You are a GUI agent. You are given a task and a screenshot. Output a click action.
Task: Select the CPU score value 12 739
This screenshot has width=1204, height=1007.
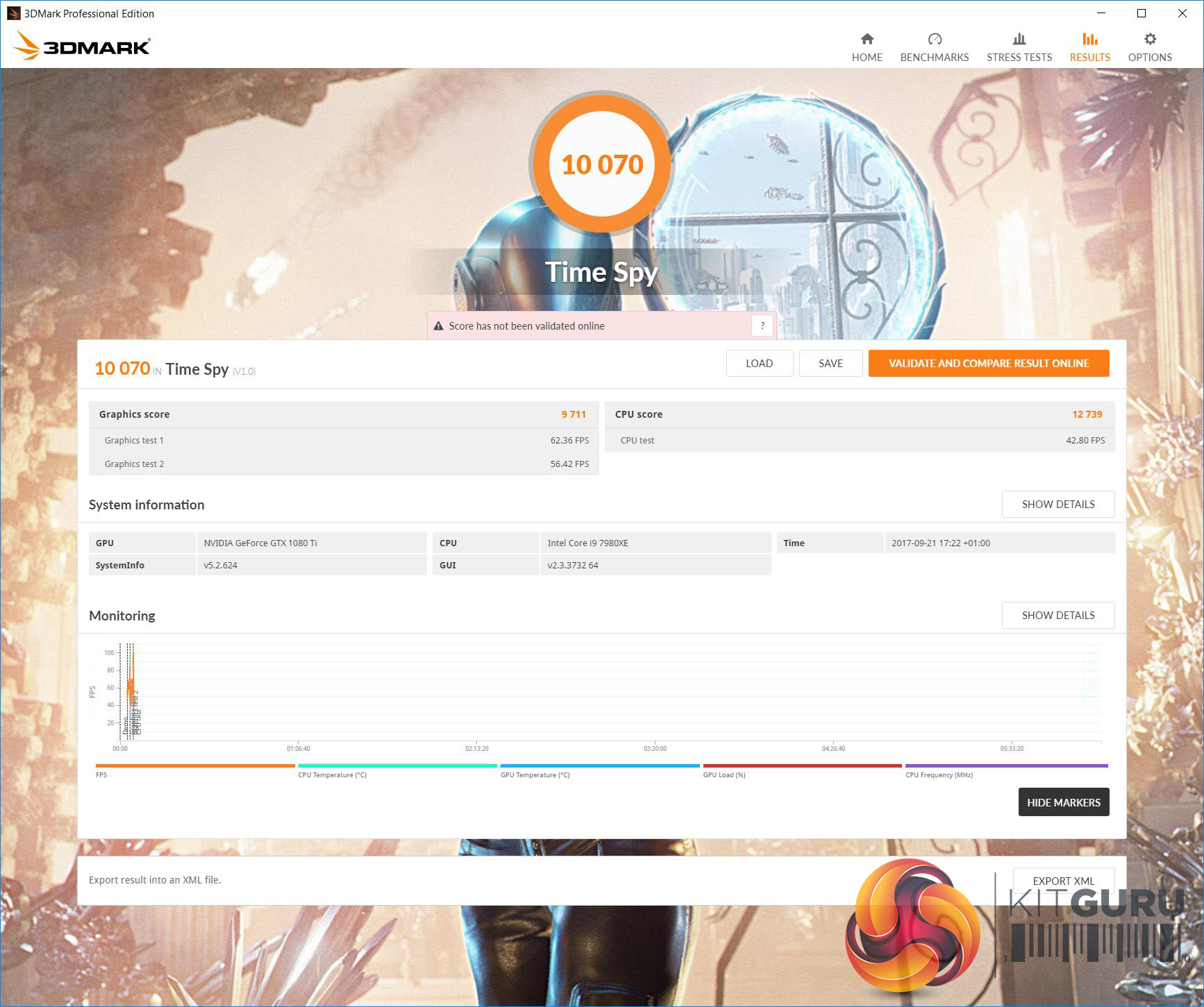click(x=1087, y=414)
